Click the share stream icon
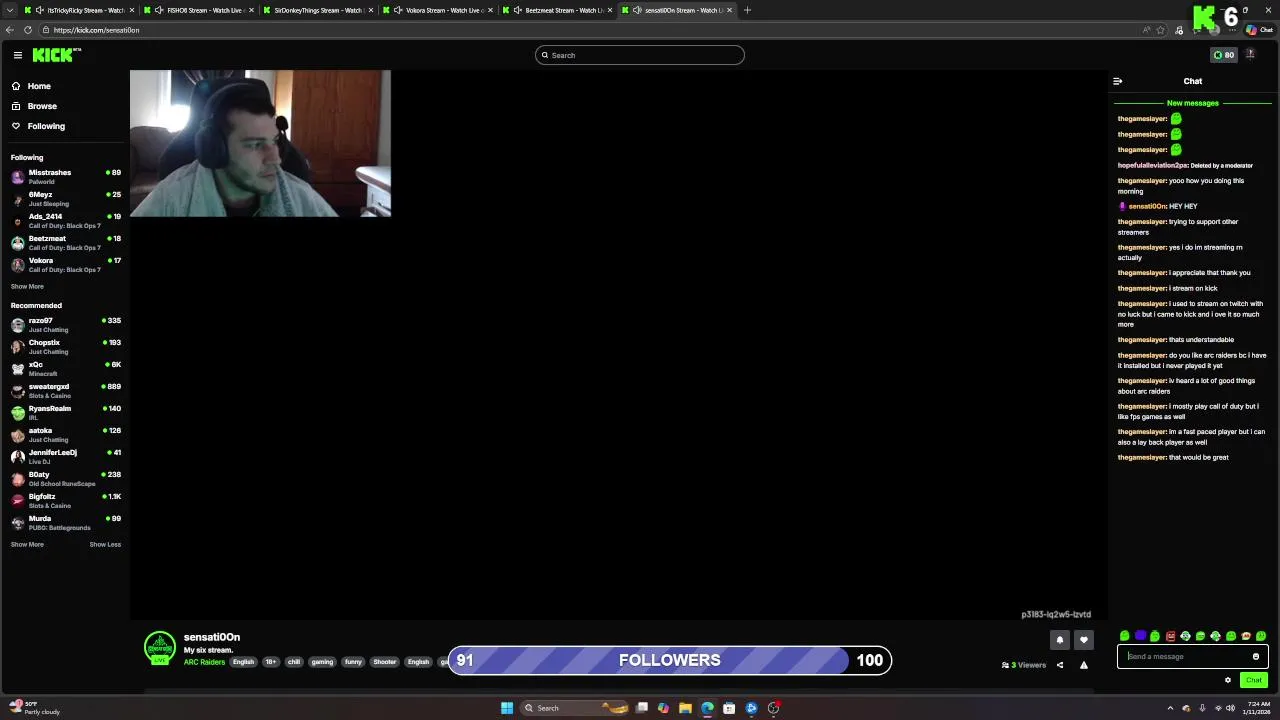The image size is (1280, 720). (1060, 665)
